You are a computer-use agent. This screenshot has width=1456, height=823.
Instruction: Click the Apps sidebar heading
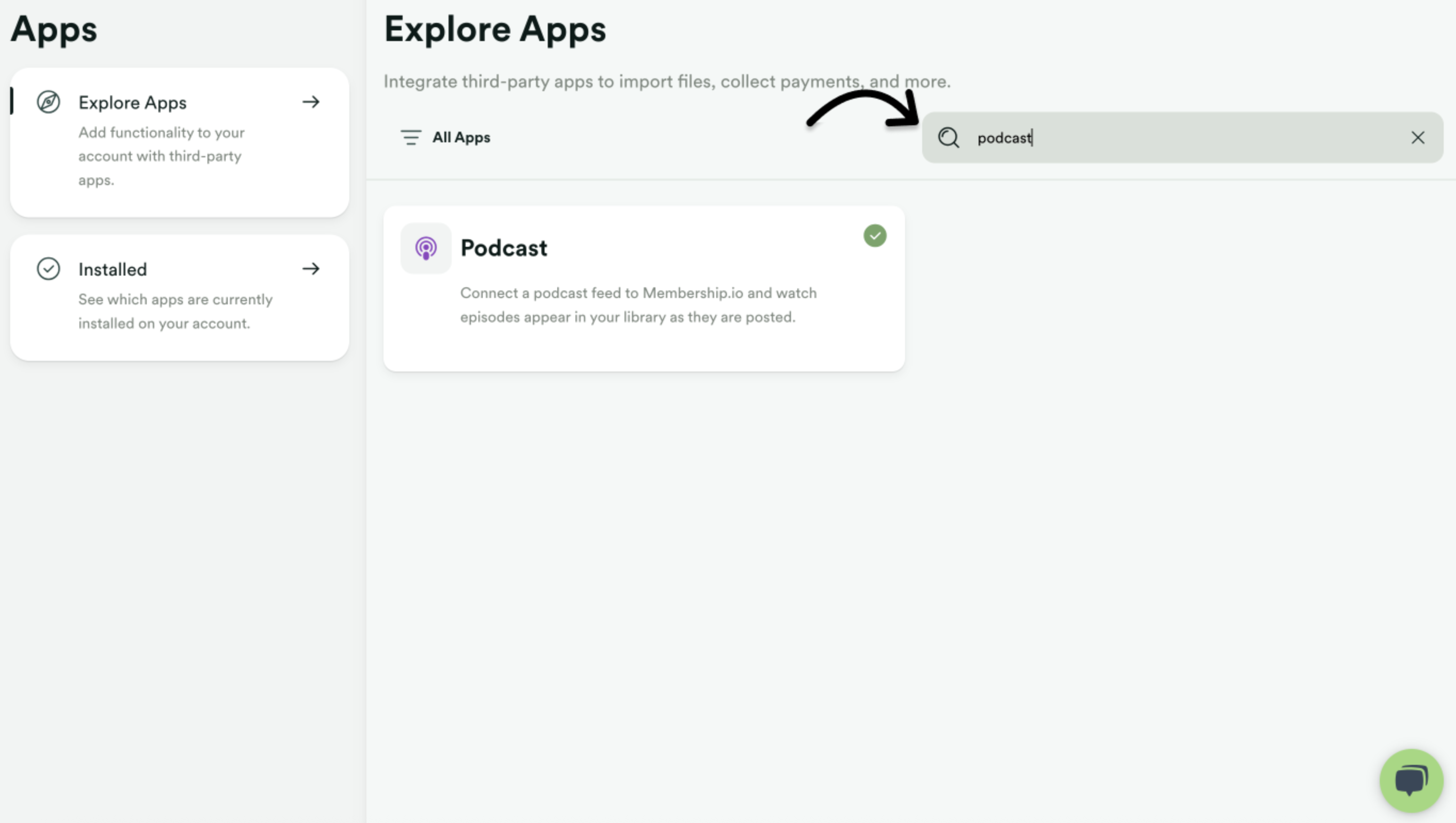[54, 29]
